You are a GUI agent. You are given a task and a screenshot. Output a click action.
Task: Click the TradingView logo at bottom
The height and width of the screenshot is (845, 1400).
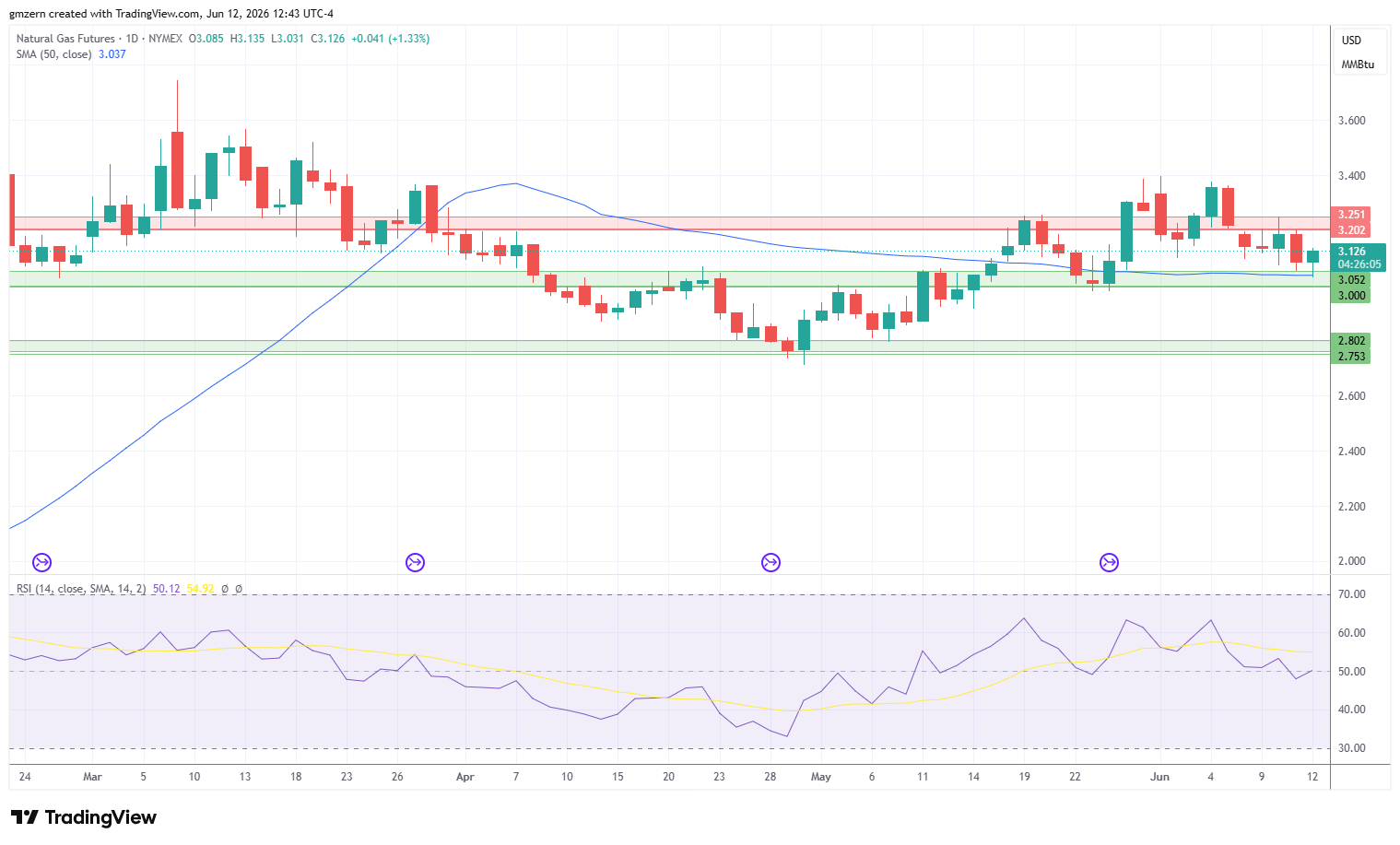(x=84, y=817)
